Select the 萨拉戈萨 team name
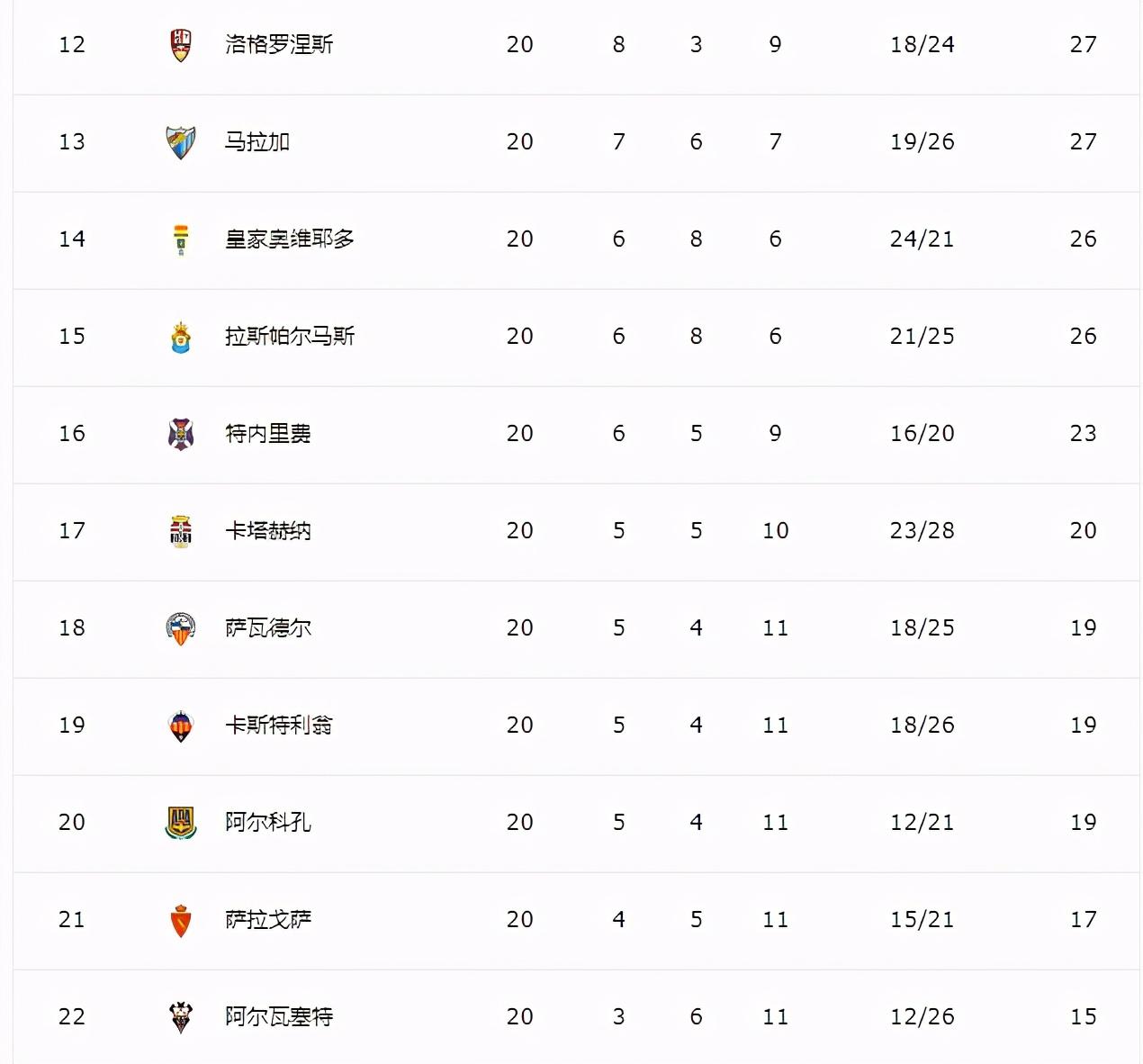The height and width of the screenshot is (1064, 1143). coord(268,919)
